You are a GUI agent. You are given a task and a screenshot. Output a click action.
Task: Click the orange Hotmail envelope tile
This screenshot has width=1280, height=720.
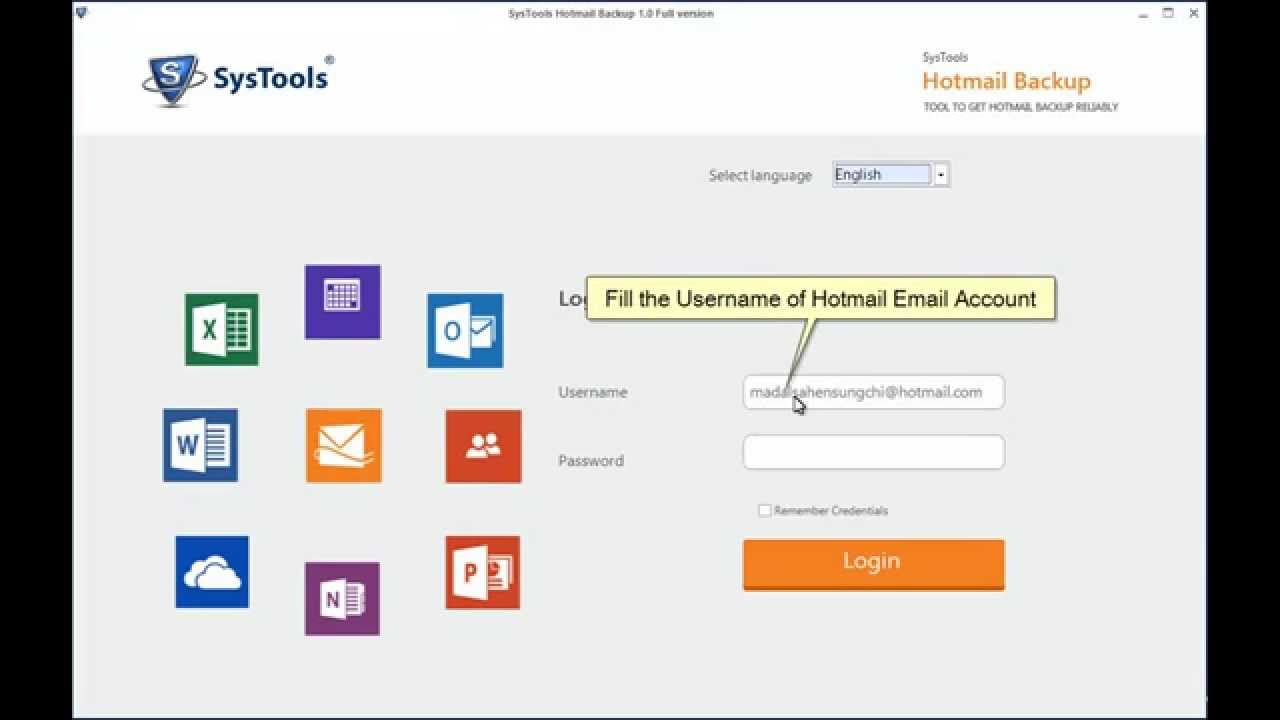click(x=344, y=446)
